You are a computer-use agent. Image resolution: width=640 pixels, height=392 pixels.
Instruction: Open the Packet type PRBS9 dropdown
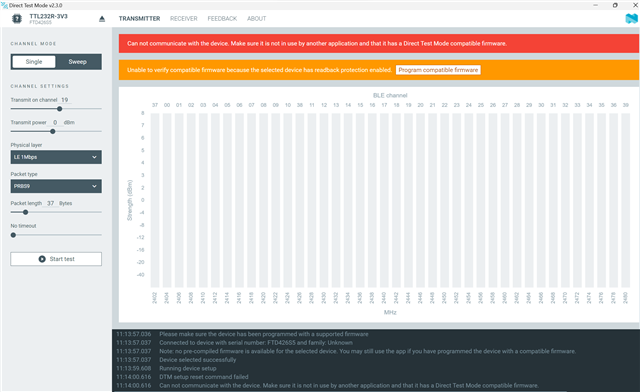pos(56,186)
